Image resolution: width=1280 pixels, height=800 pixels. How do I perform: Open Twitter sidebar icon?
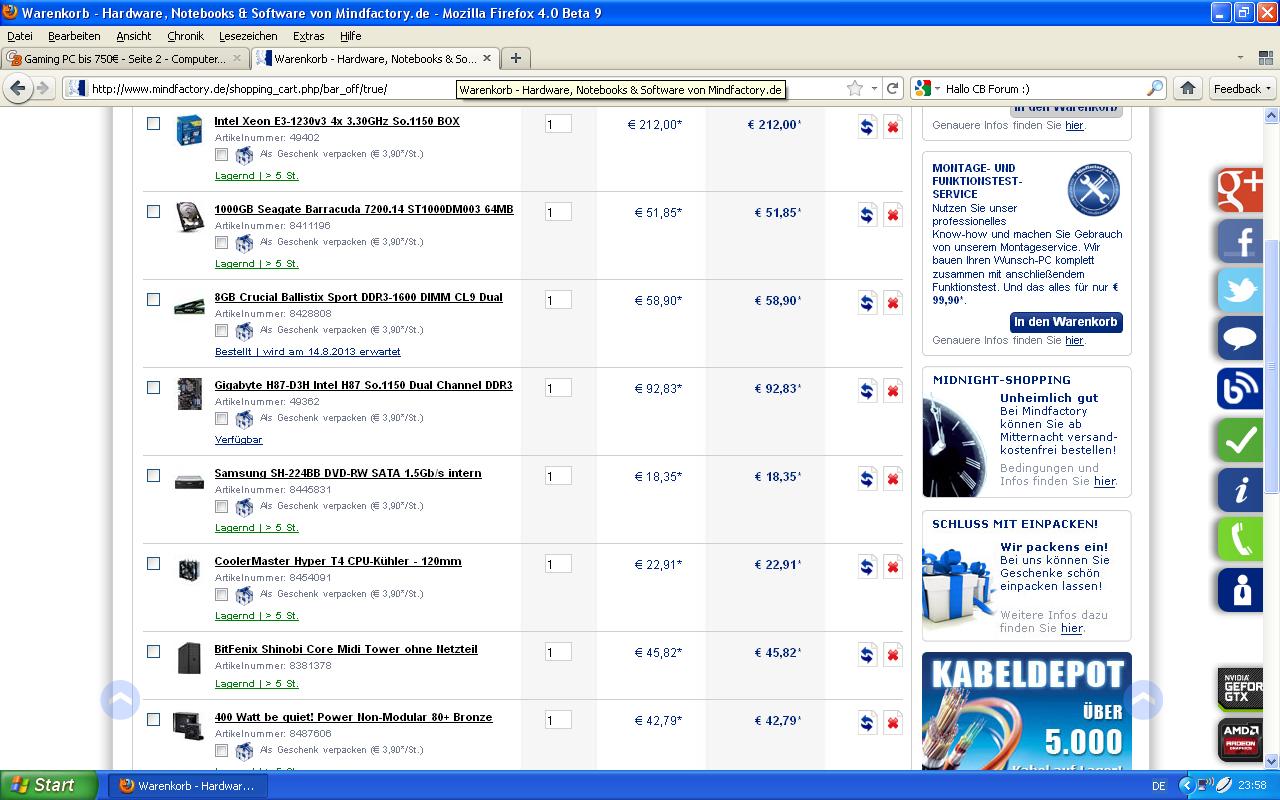1240,290
